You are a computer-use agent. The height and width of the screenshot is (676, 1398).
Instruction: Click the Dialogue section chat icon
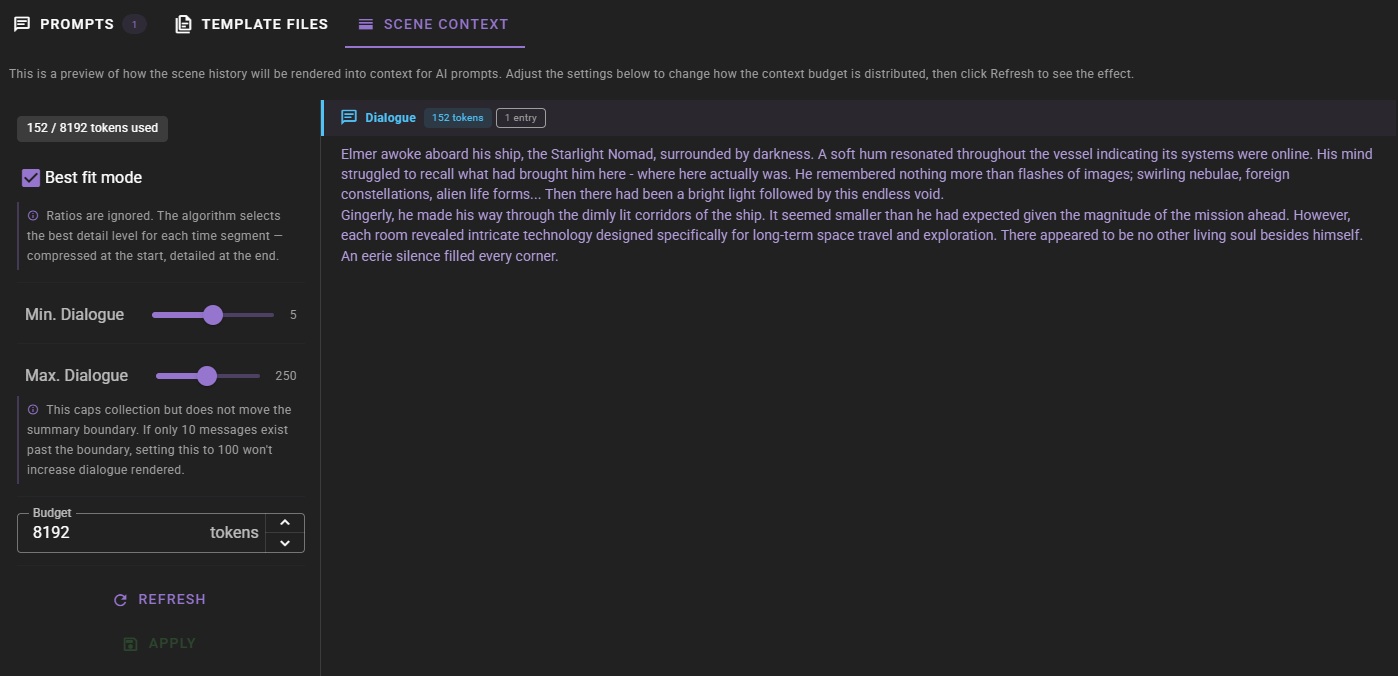(349, 118)
